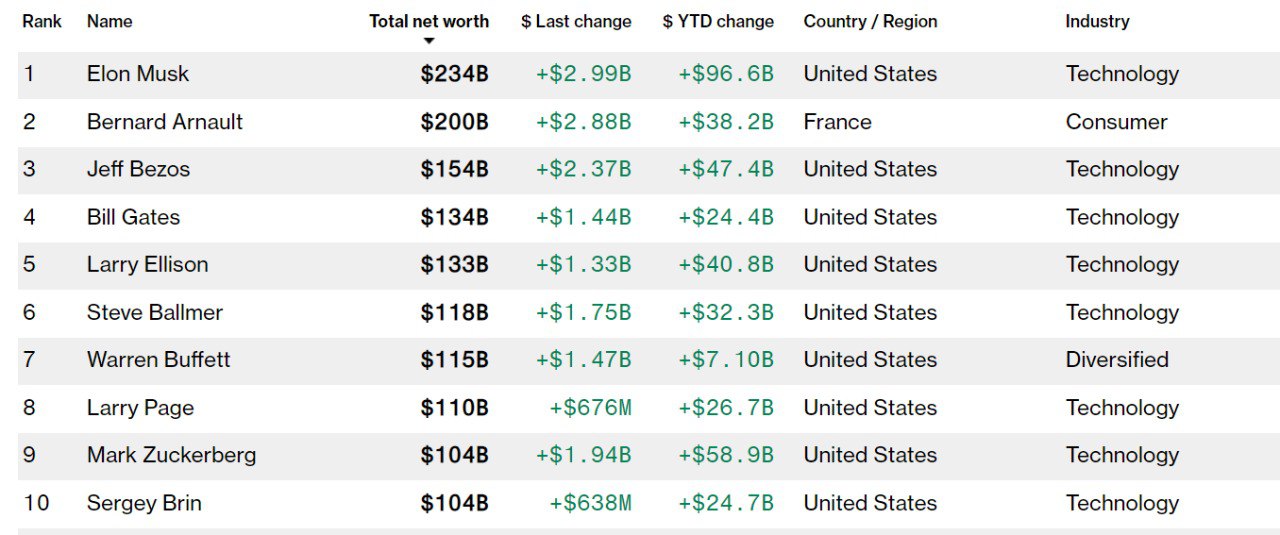
Task: Click Steve Ballmer's name
Action: tap(155, 312)
